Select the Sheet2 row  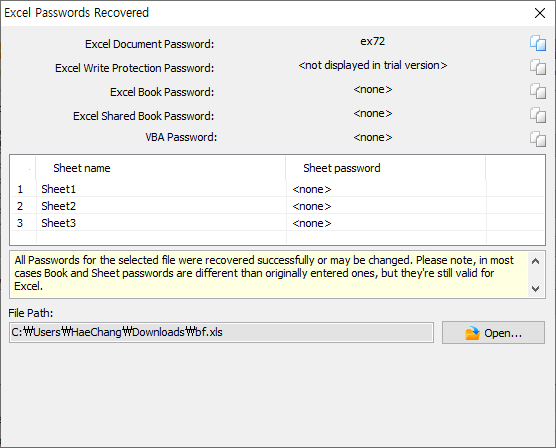point(277,206)
